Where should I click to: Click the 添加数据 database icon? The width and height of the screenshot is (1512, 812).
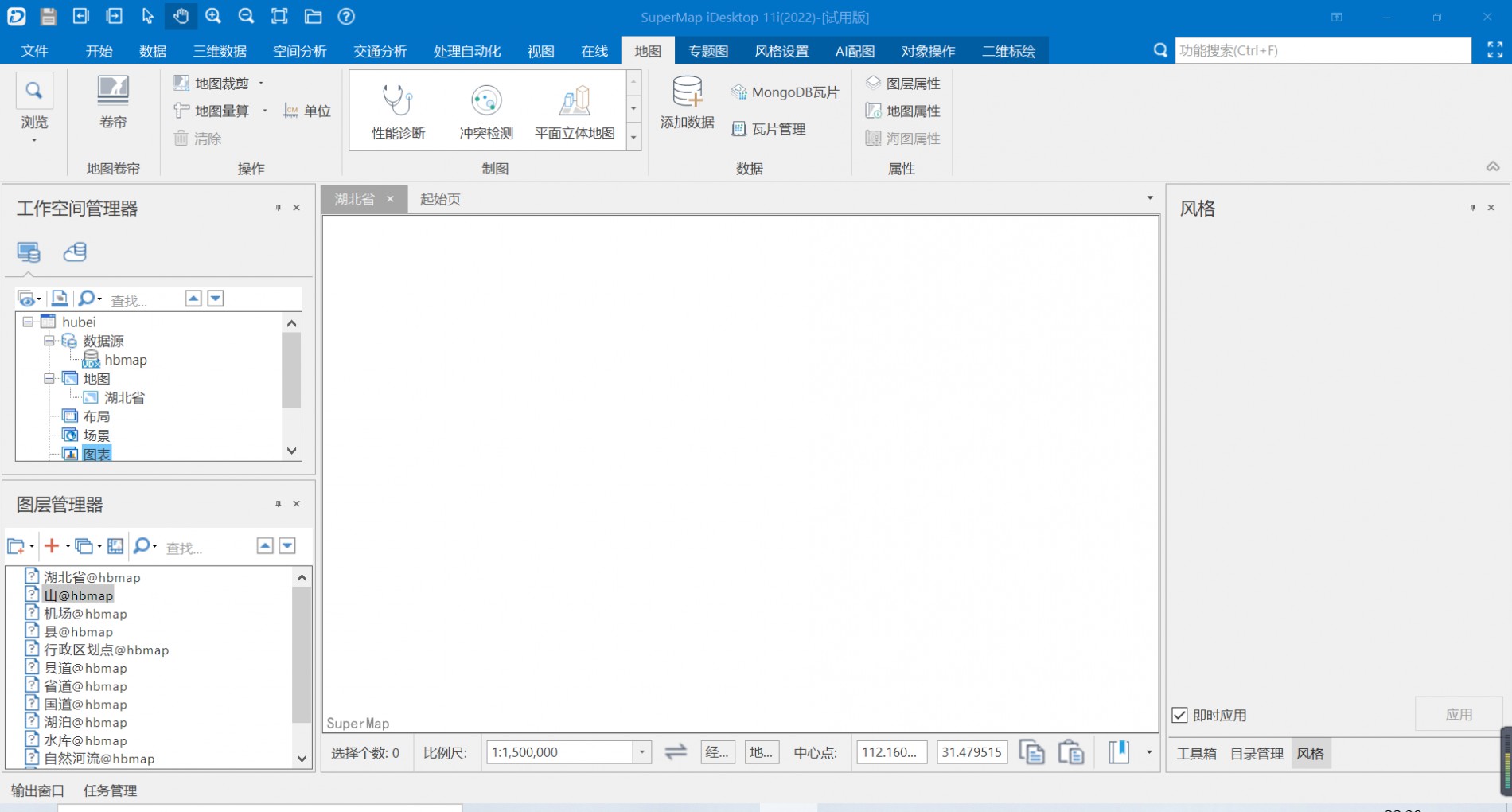point(687,92)
